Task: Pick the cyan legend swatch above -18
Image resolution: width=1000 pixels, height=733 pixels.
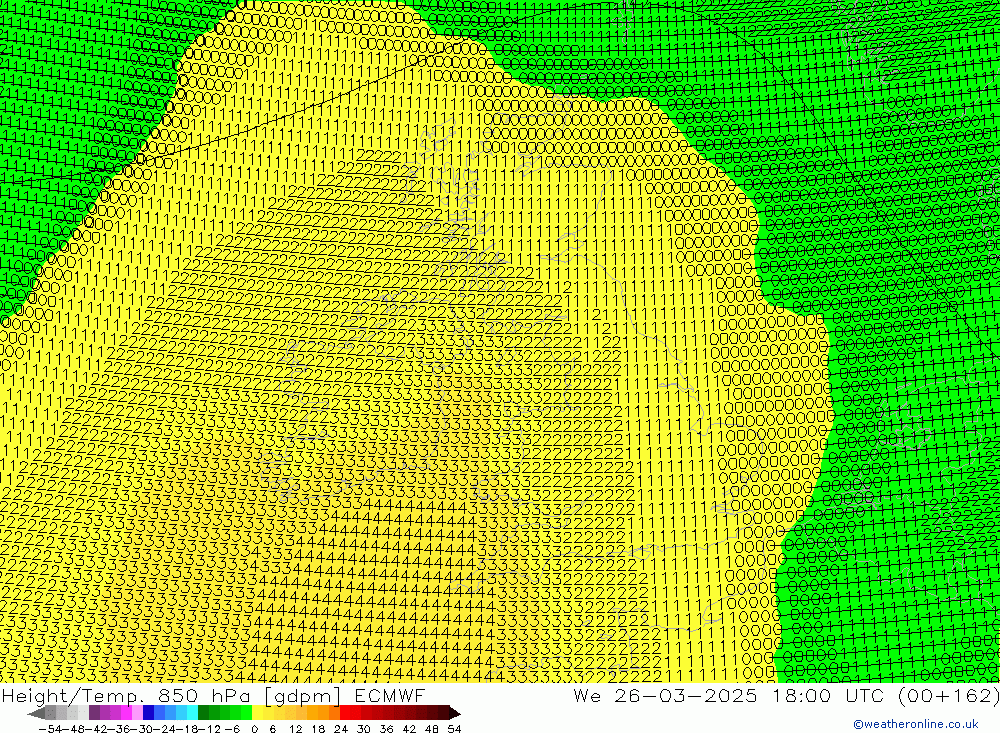Action: 192,713
